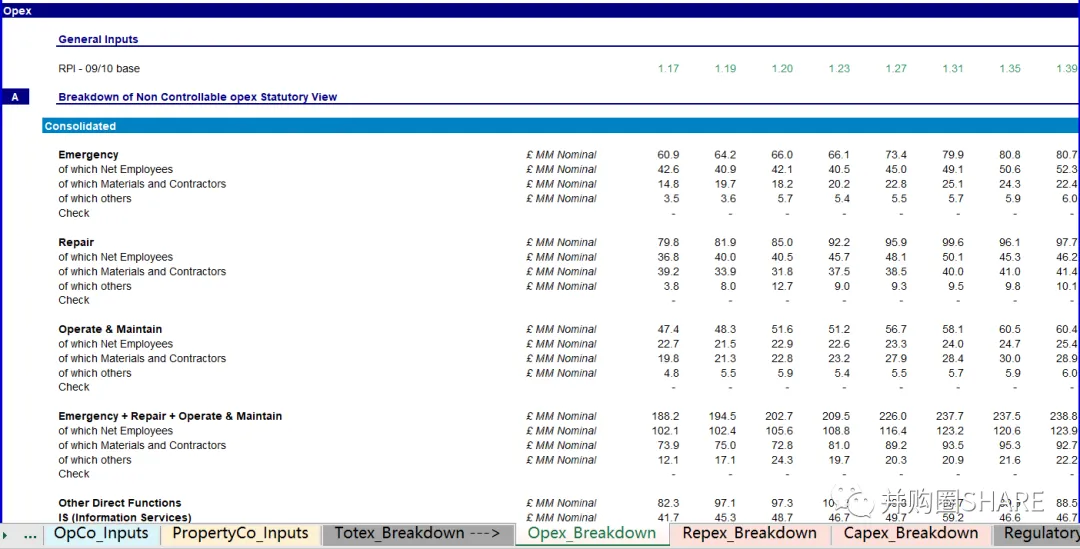
Task: Click the Repair row '£ MM Nominal' unit
Action: pos(561,242)
